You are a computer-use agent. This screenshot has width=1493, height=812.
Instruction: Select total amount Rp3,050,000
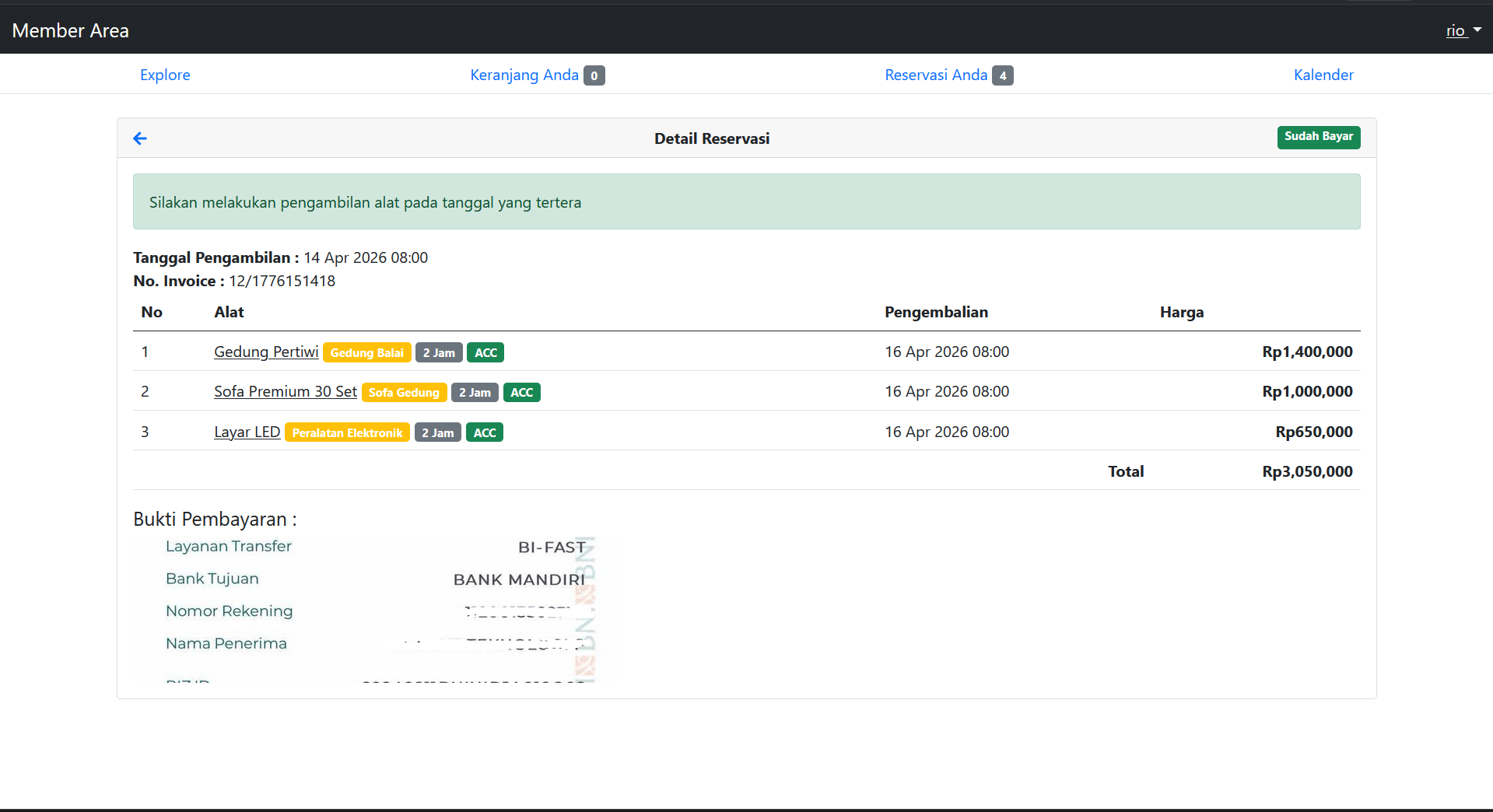point(1307,471)
